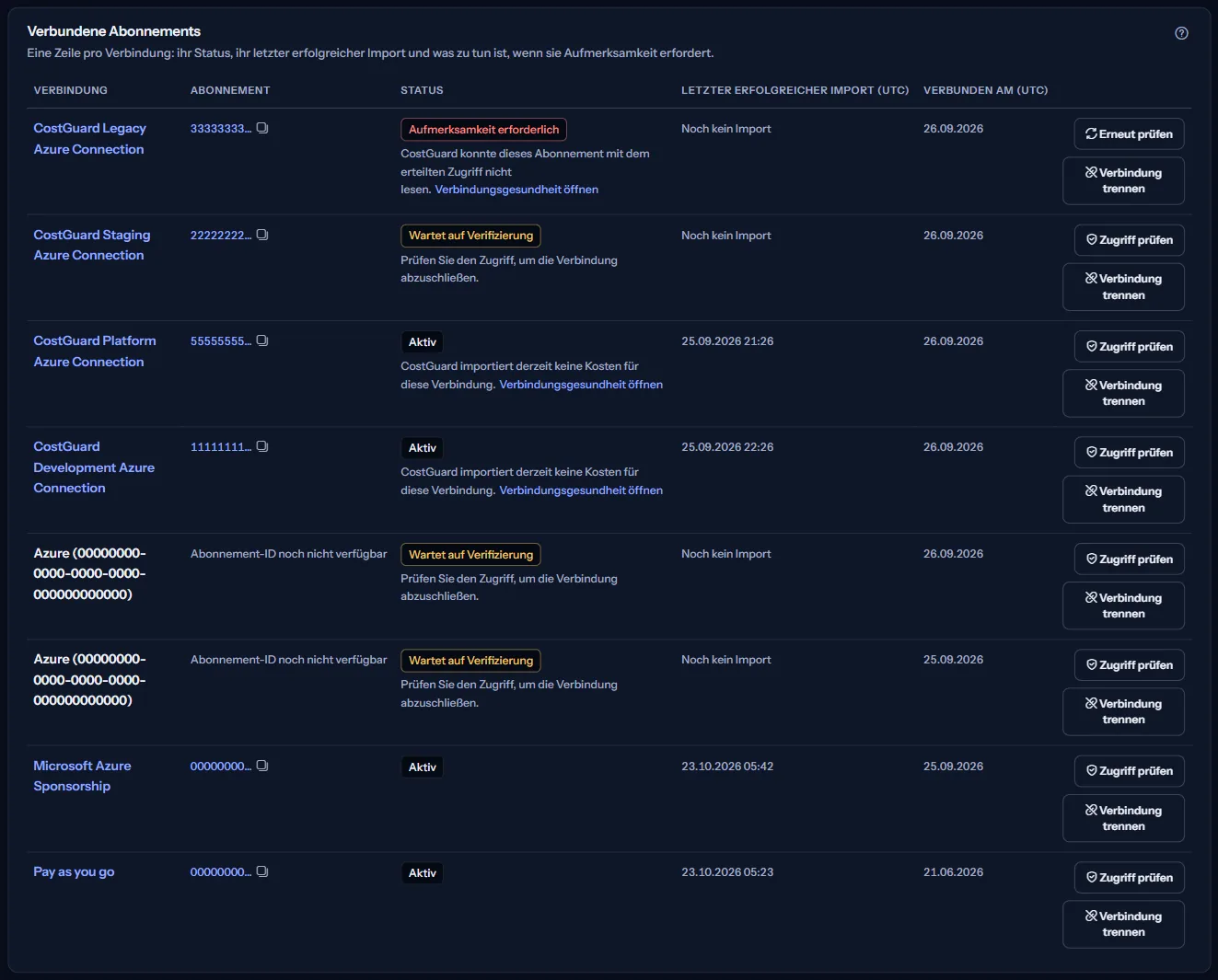Copy subscription ID 11111111
This screenshot has width=1218, height=980.
coord(262,446)
